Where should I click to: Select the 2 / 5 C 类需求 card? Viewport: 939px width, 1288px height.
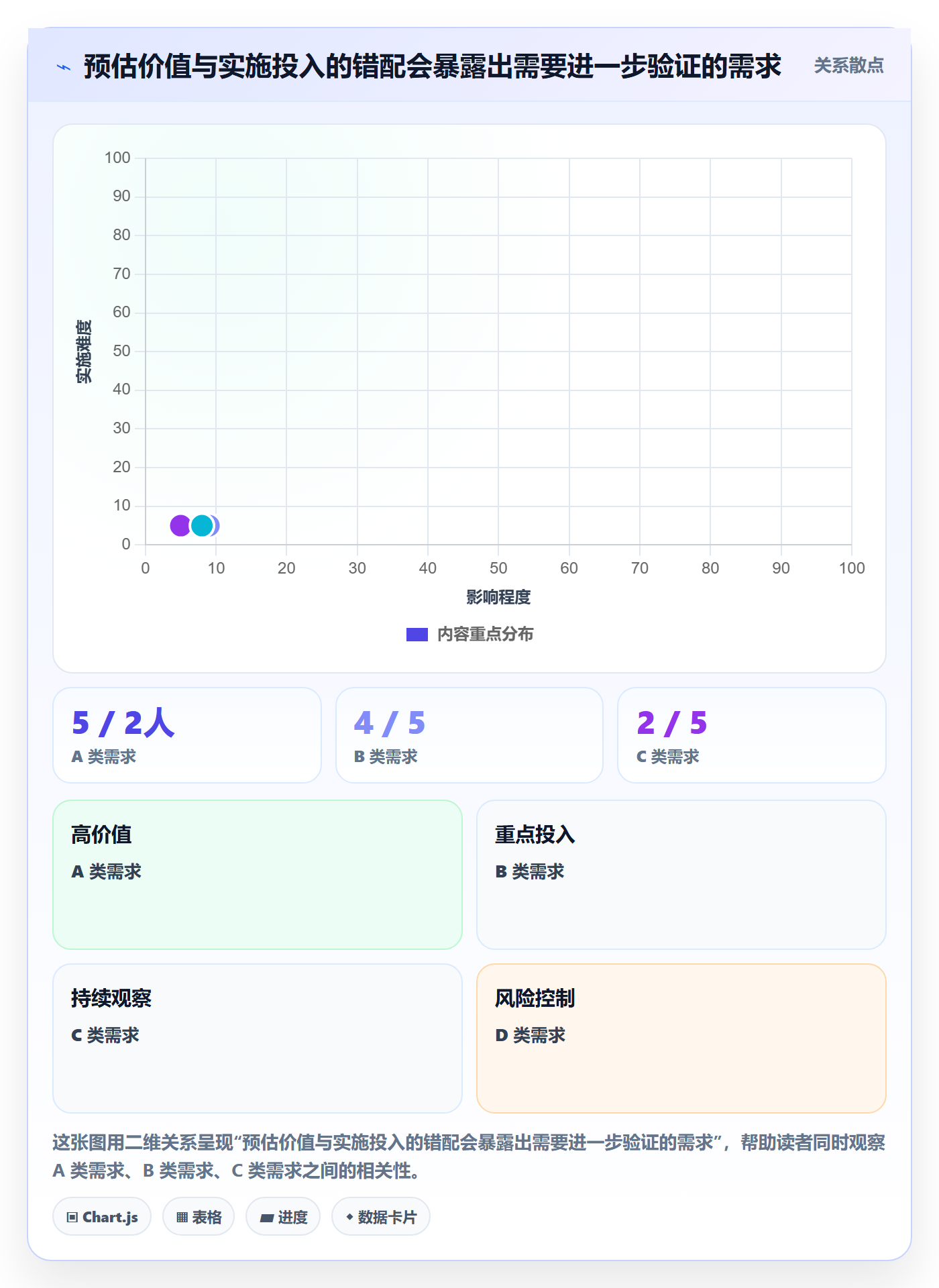pyautogui.click(x=752, y=735)
